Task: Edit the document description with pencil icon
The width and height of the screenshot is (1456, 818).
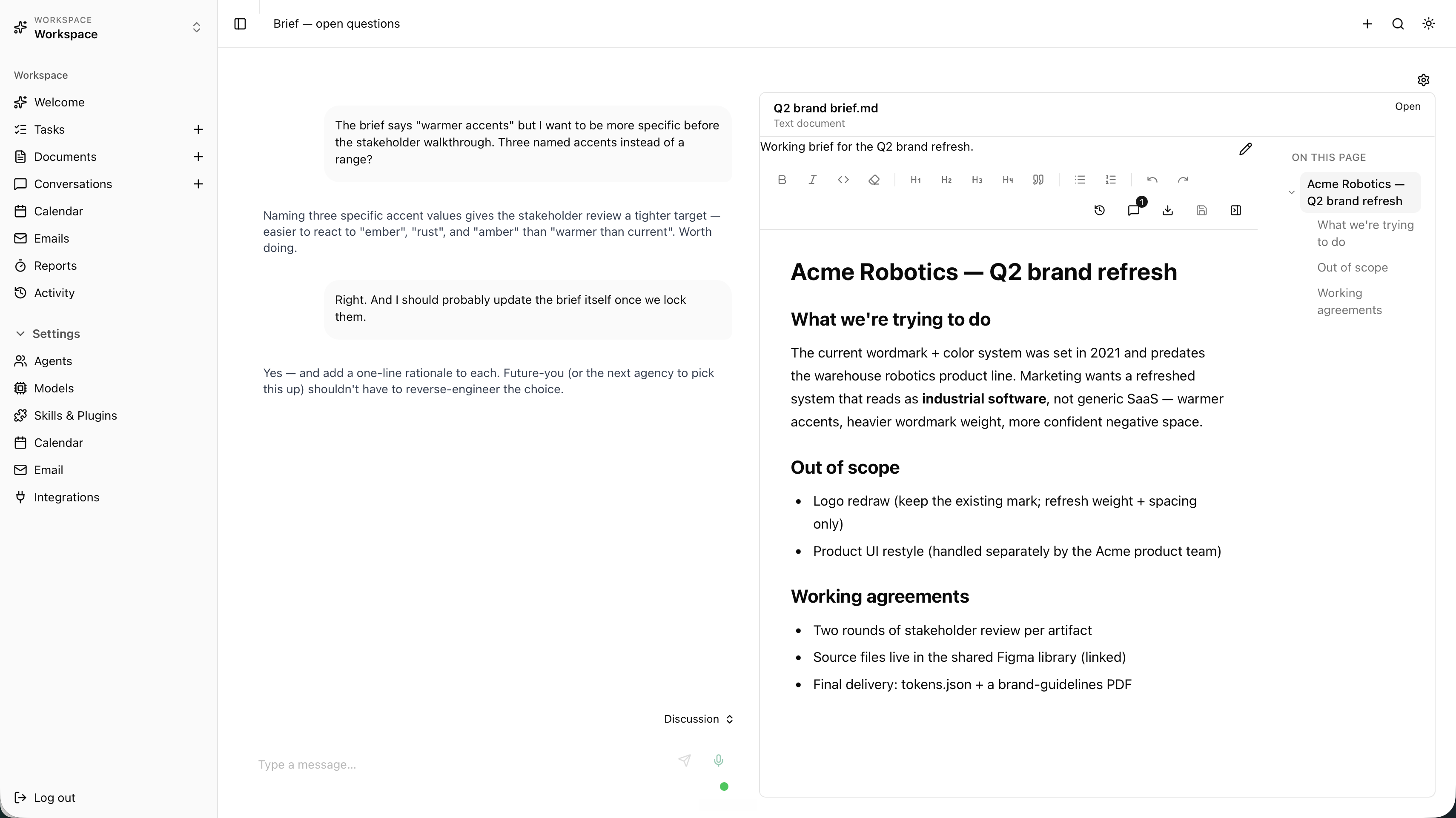Action: (x=1245, y=149)
